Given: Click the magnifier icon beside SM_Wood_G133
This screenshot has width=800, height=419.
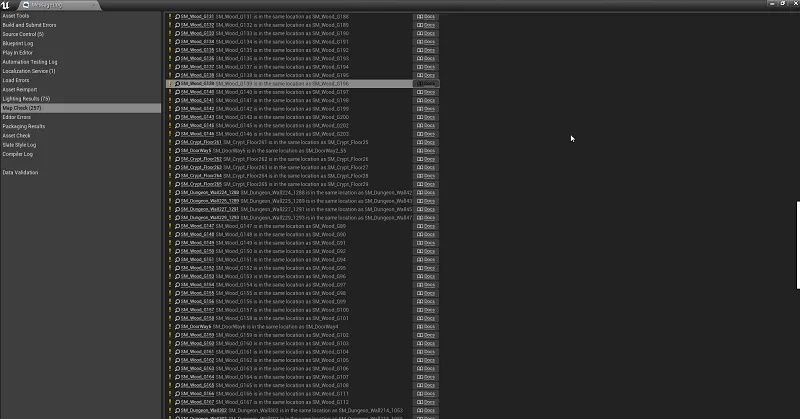Looking at the screenshot, I should point(177,33).
